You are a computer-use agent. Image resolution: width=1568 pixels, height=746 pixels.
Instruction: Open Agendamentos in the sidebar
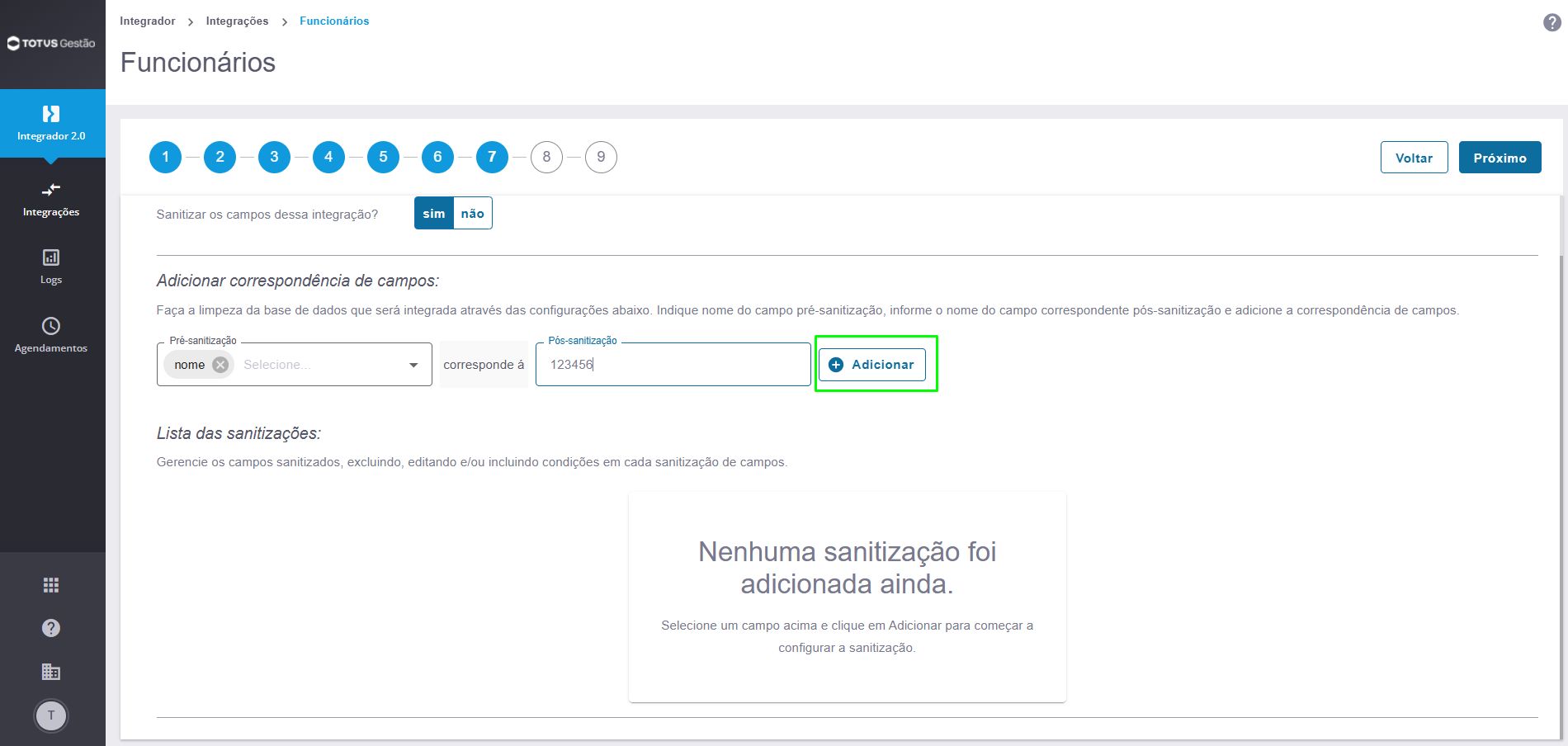51,336
